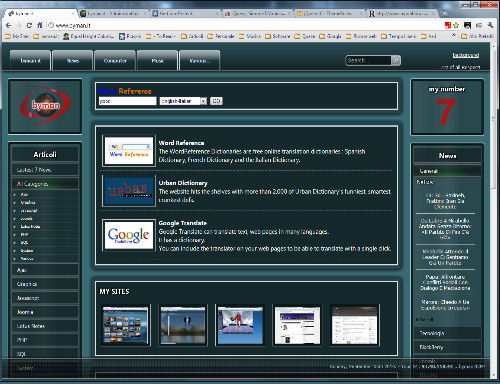The image size is (500, 384).
Task: Click the browser Home button
Action: 40,25
